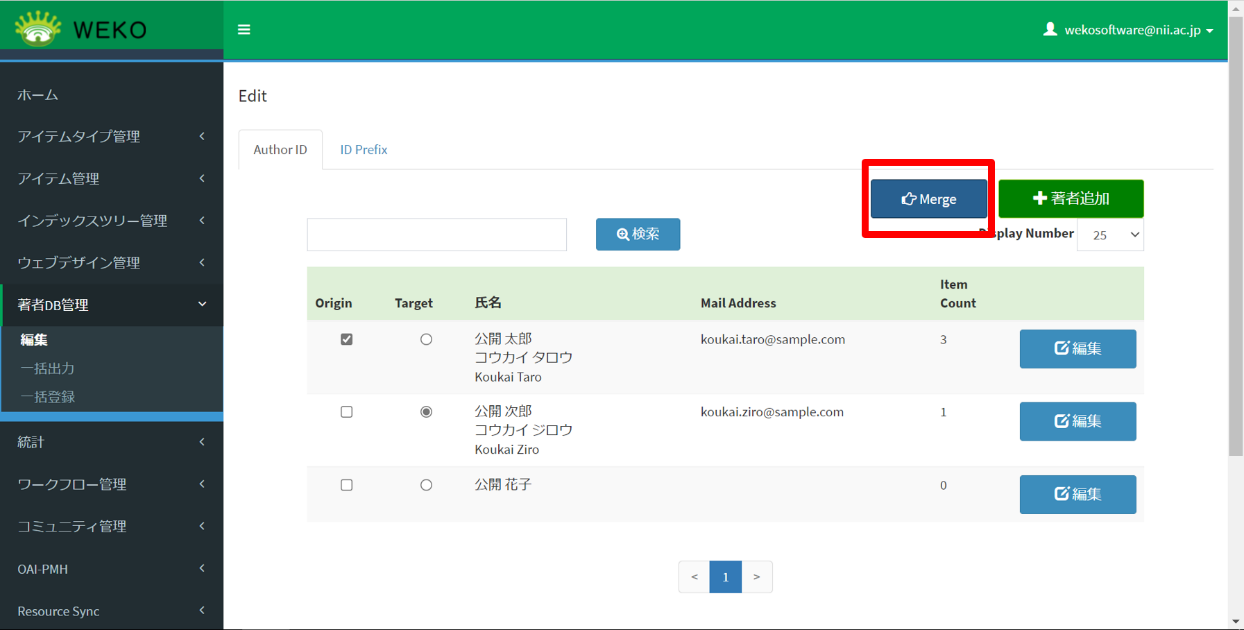Expand アイテムタイプ管理 sidebar menu
This screenshot has width=1244, height=630.
coord(111,137)
